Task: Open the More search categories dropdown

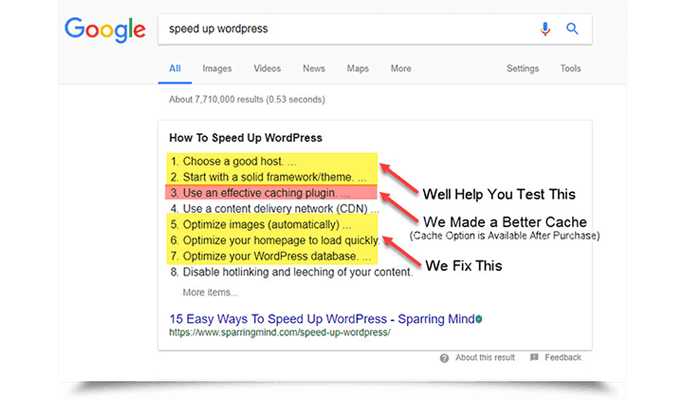Action: pyautogui.click(x=401, y=69)
